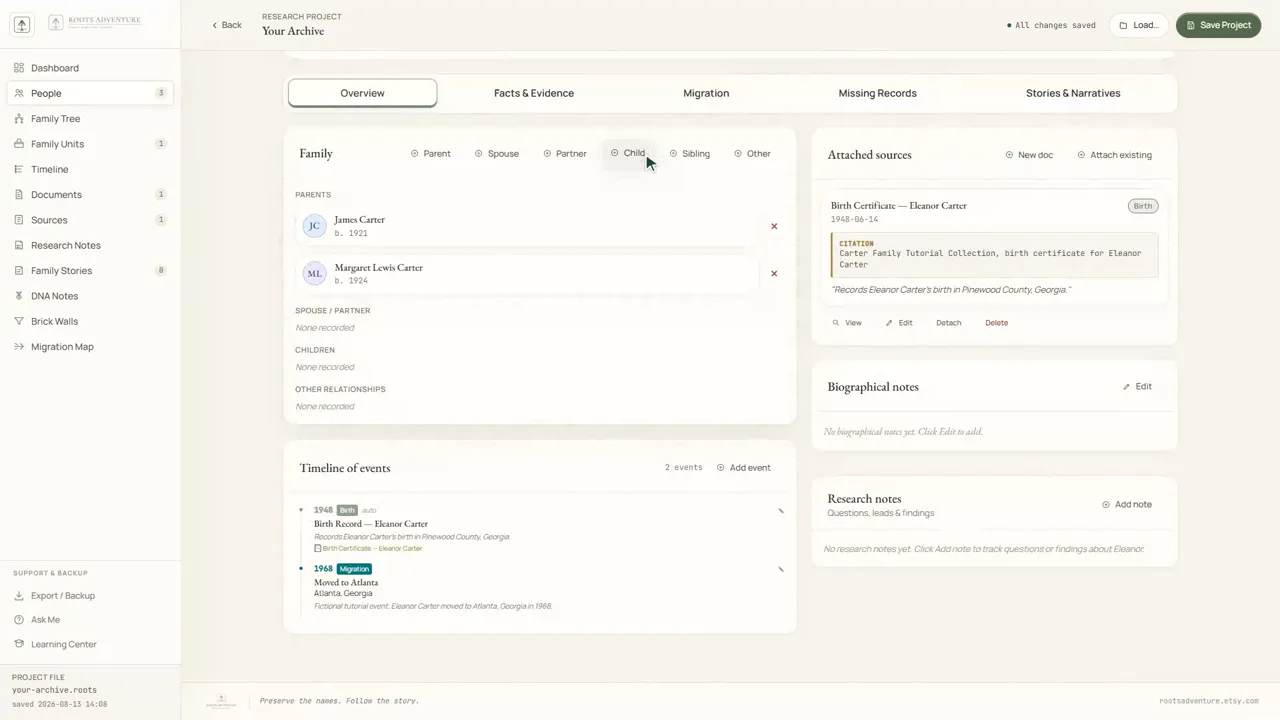This screenshot has width=1280, height=720.
Task: Add an Other relationship
Action: click(752, 154)
